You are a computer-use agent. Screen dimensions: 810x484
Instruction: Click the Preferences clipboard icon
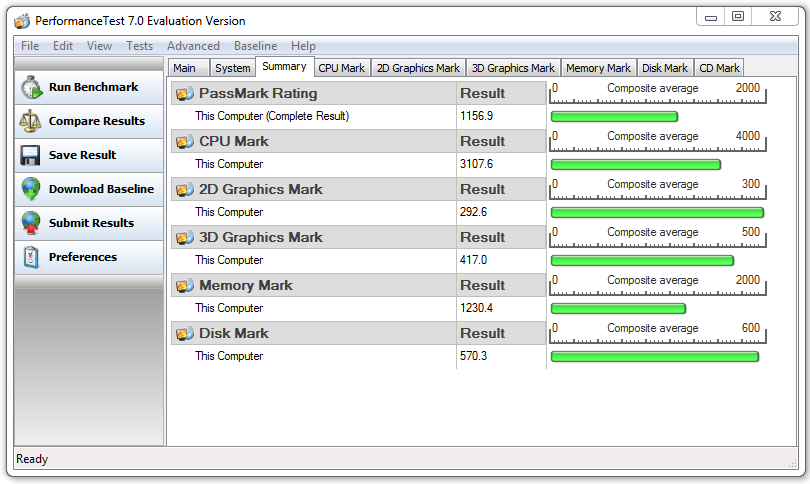point(31,257)
